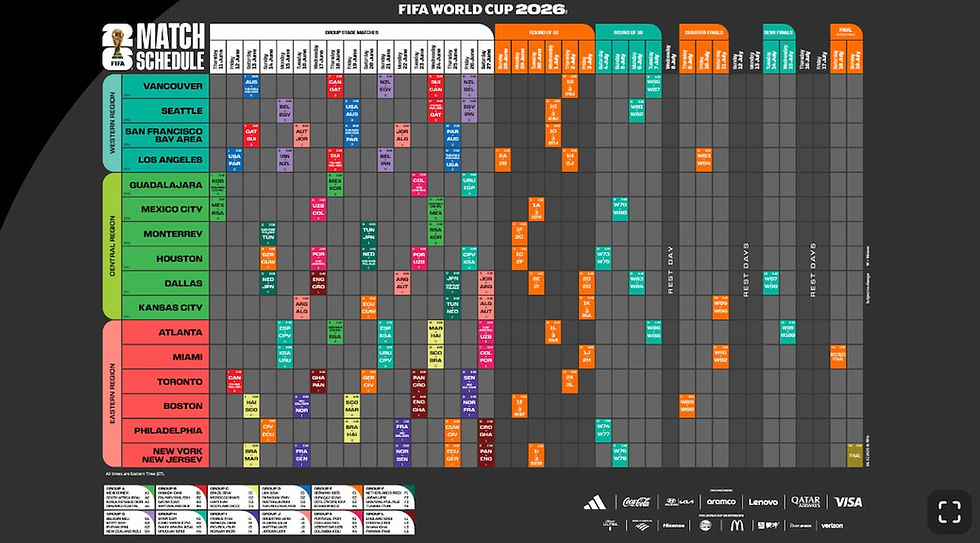980x543 pixels.
Task: Click the Hisense sponsor logo
Action: click(x=673, y=526)
